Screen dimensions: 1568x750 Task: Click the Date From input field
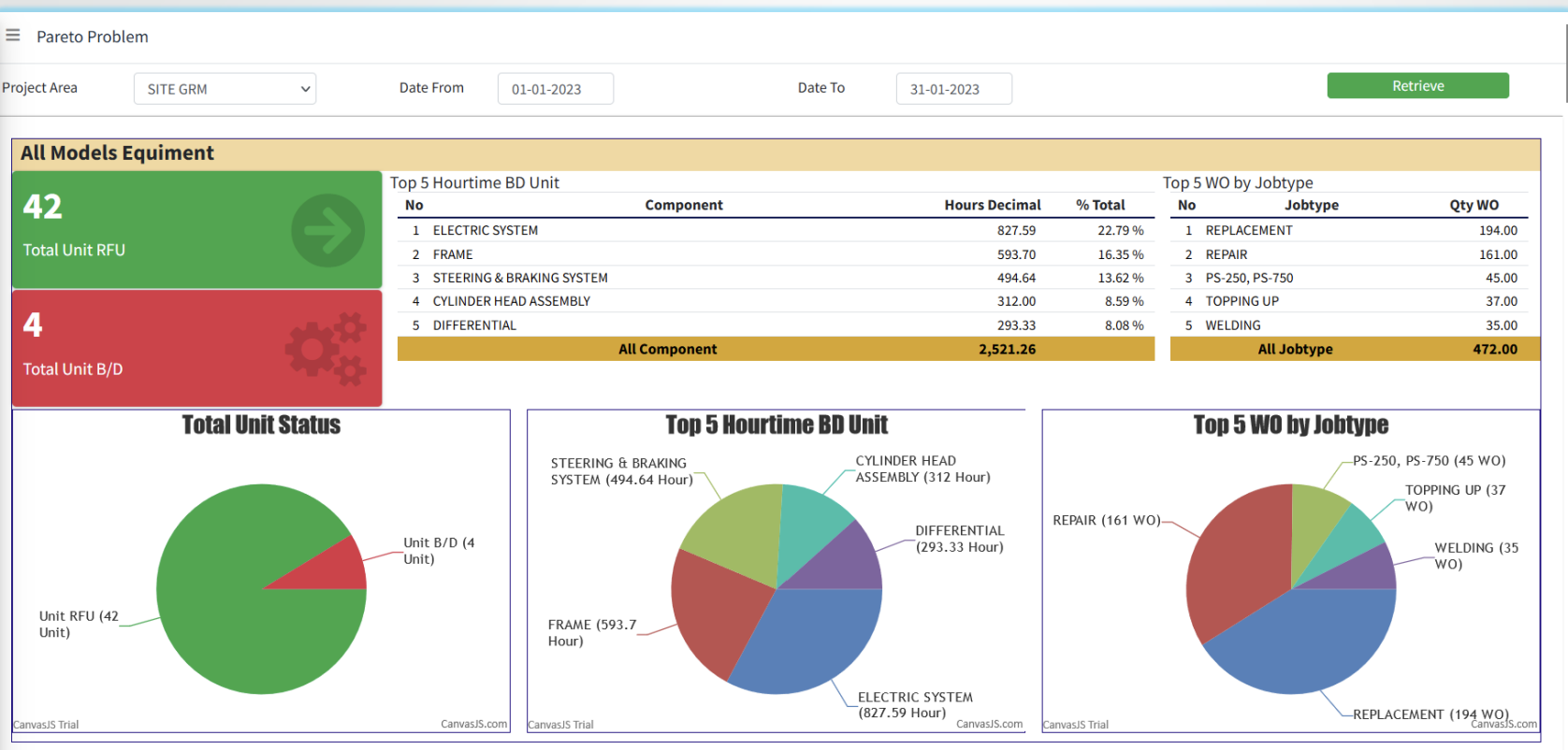[556, 89]
